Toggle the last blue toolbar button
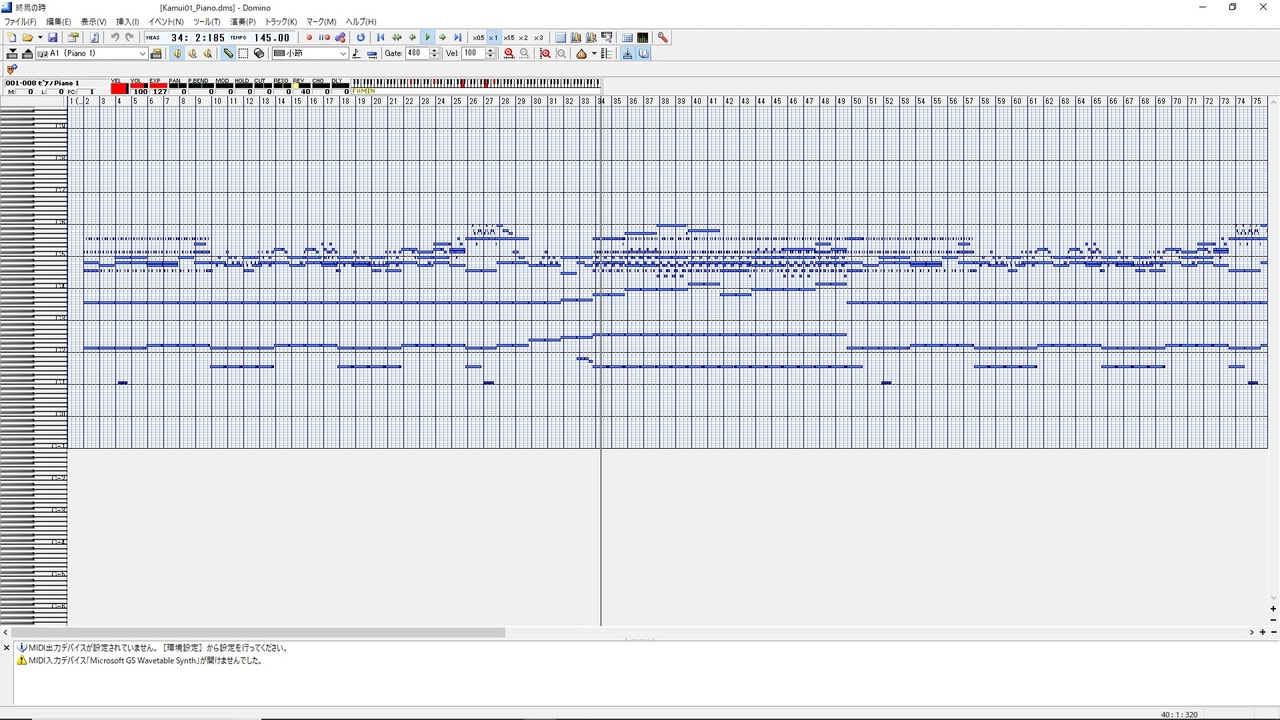The image size is (1280, 720). [x=643, y=53]
